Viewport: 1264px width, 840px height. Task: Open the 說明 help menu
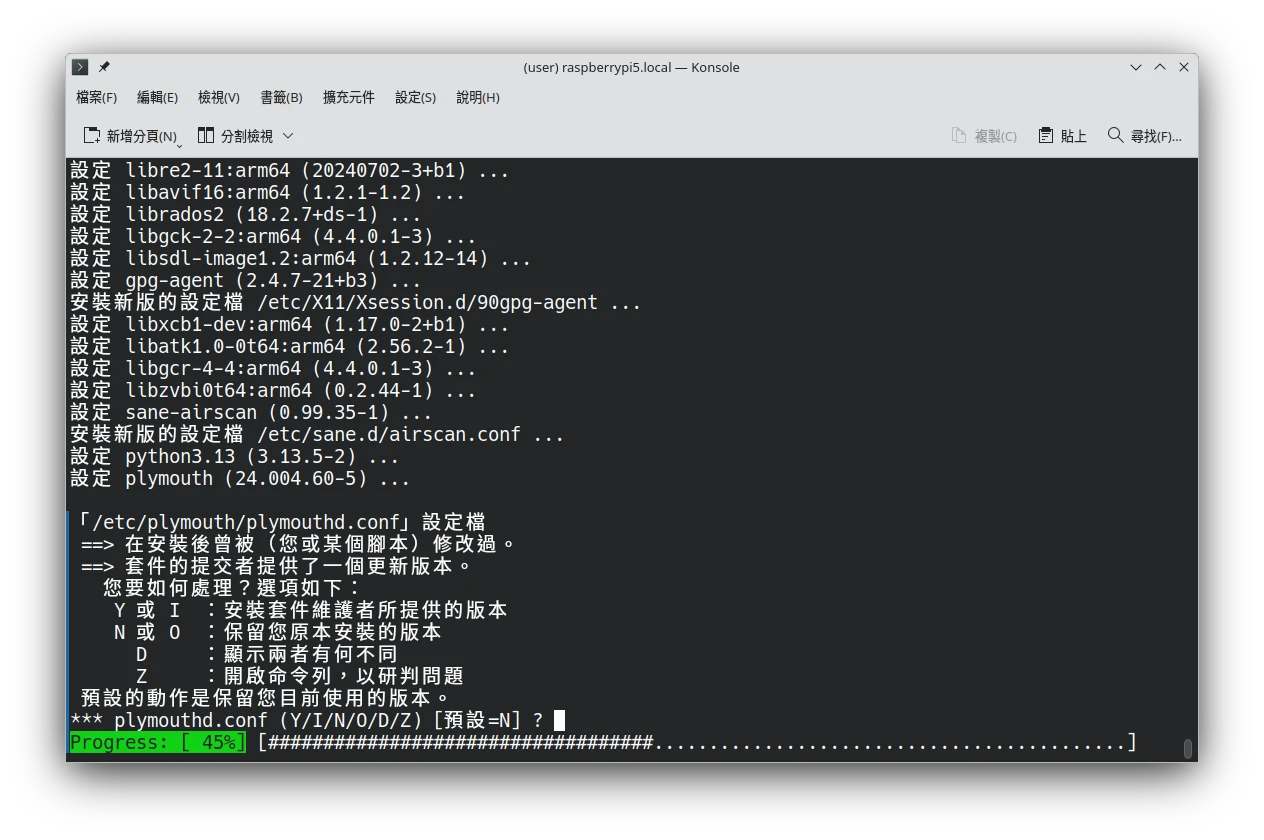coord(477,97)
